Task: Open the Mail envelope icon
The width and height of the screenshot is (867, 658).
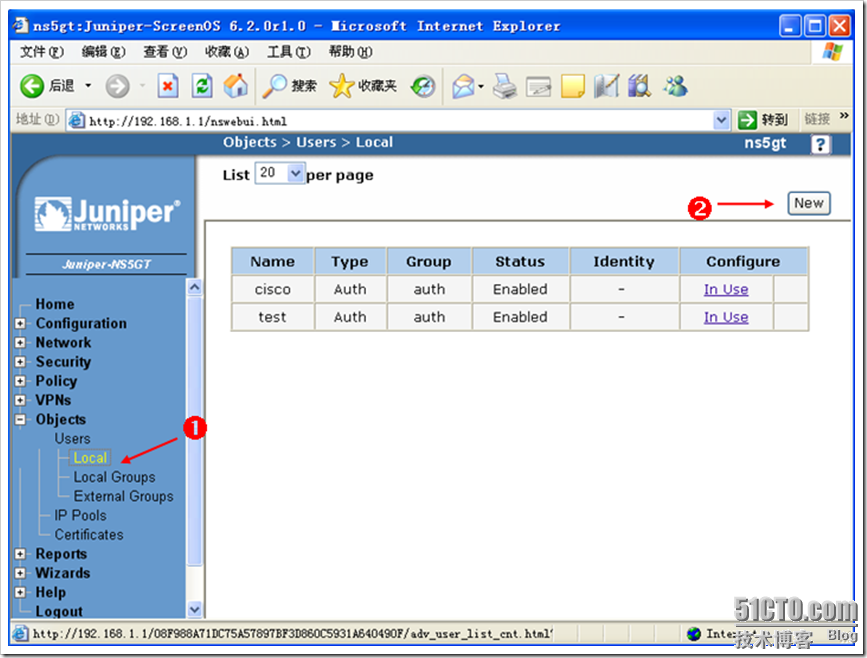Action: 463,86
